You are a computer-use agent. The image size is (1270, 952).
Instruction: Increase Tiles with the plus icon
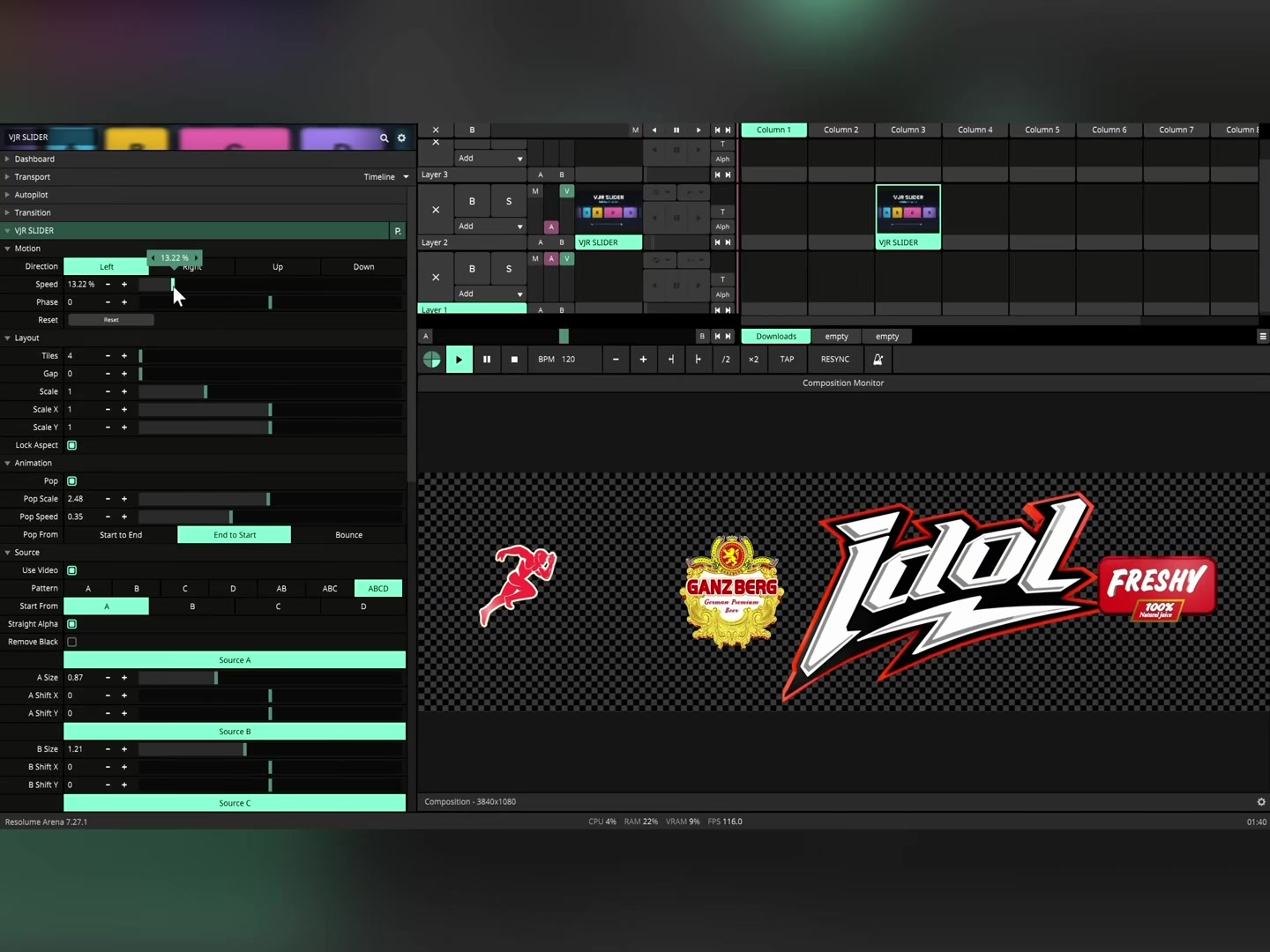coord(124,356)
